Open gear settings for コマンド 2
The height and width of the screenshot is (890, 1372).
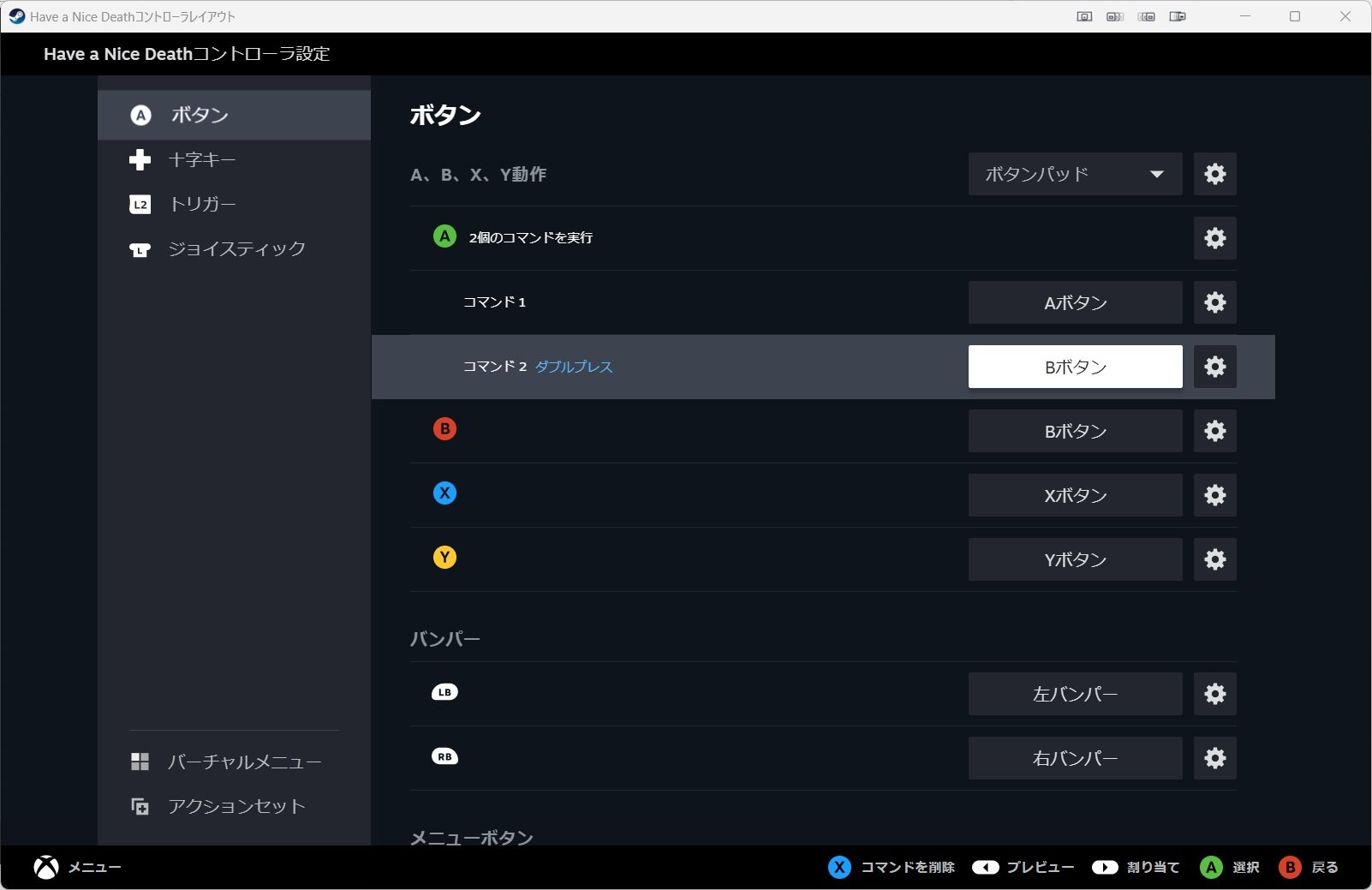pyautogui.click(x=1214, y=367)
